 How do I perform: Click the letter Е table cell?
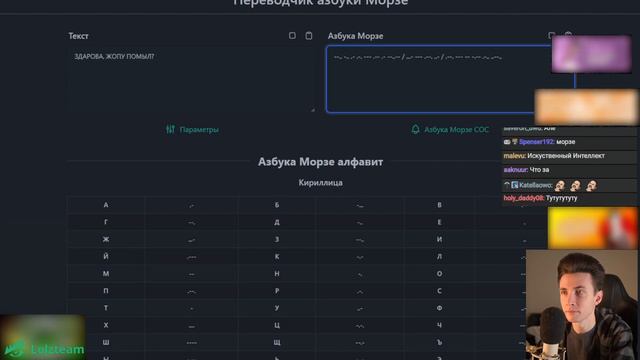coord(439,222)
